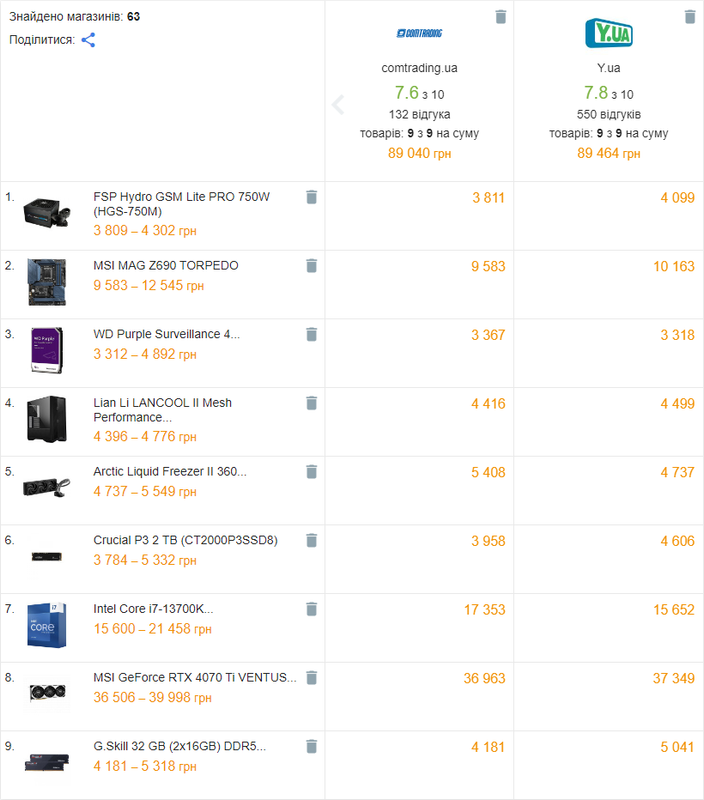Screen dimensions: 704x800
Task: Delete WD Purple Surveillance item
Action: (x=312, y=334)
